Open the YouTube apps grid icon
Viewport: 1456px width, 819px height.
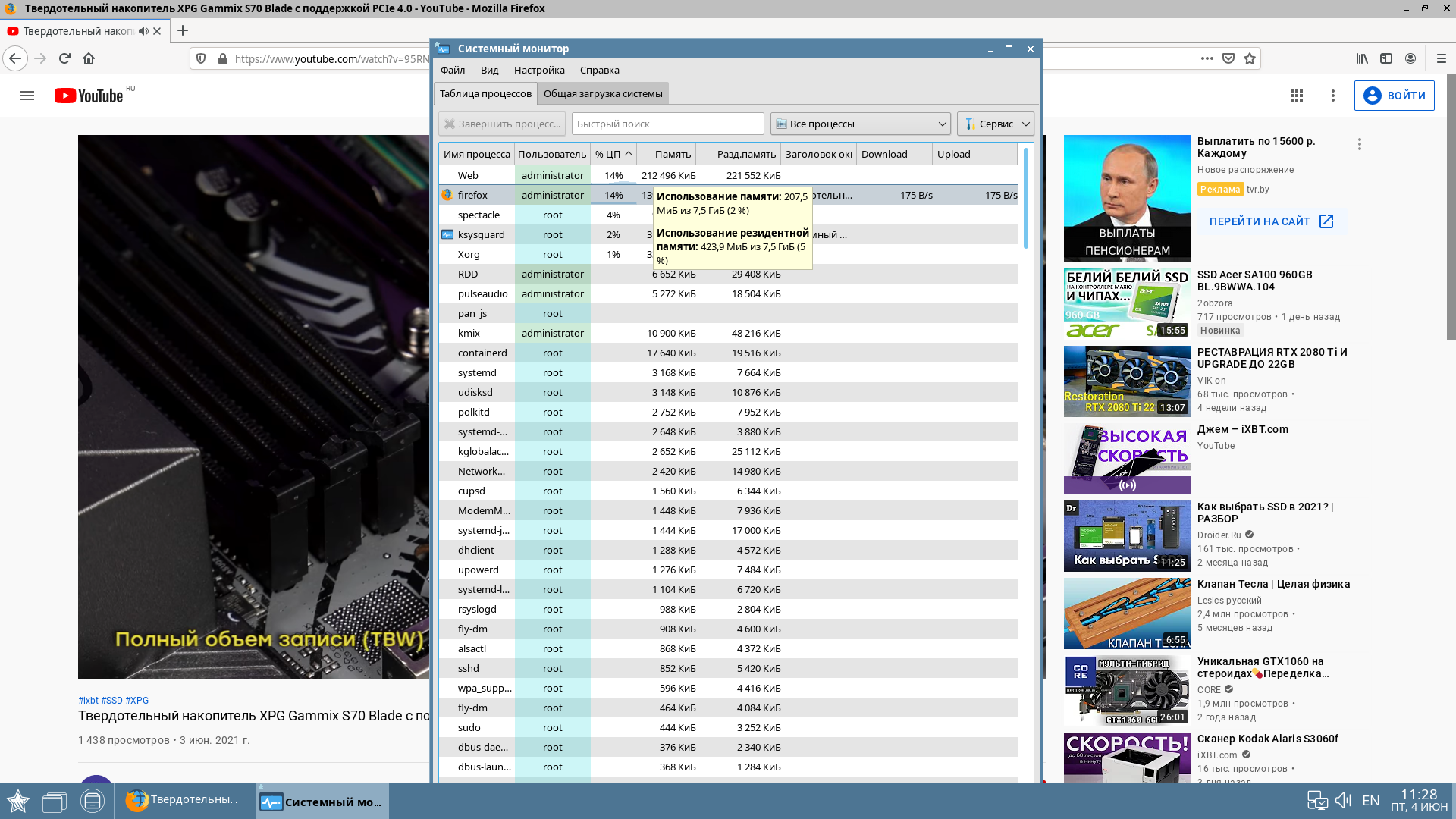pos(1297,96)
